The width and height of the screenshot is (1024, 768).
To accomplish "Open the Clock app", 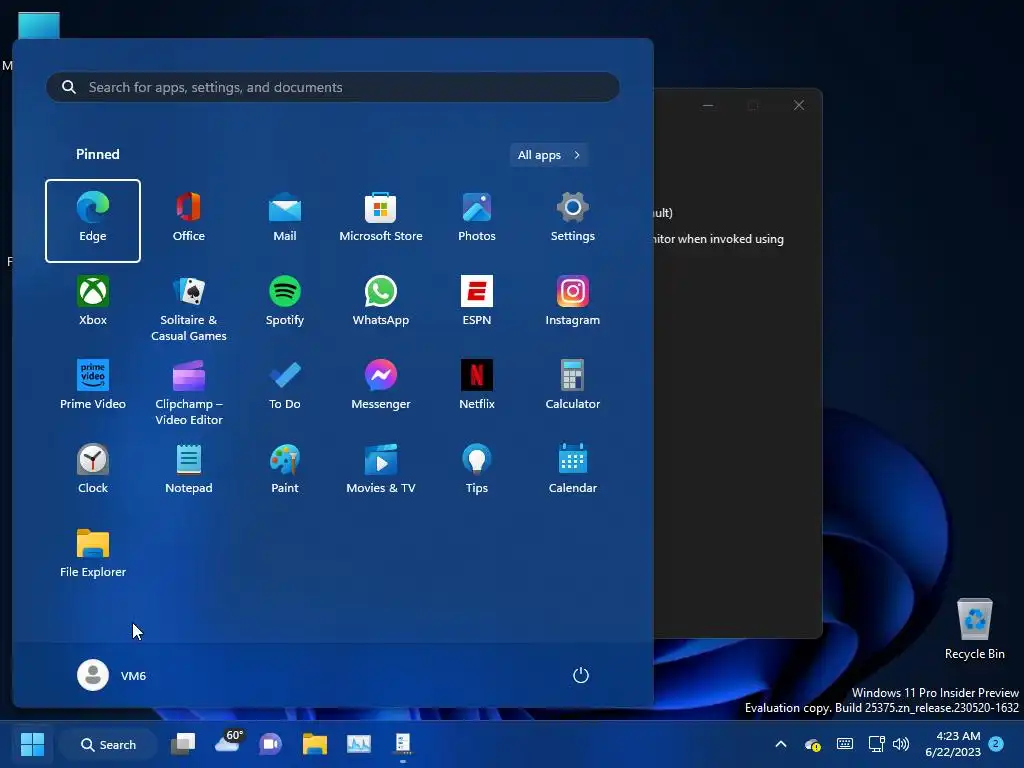I will click(93, 470).
